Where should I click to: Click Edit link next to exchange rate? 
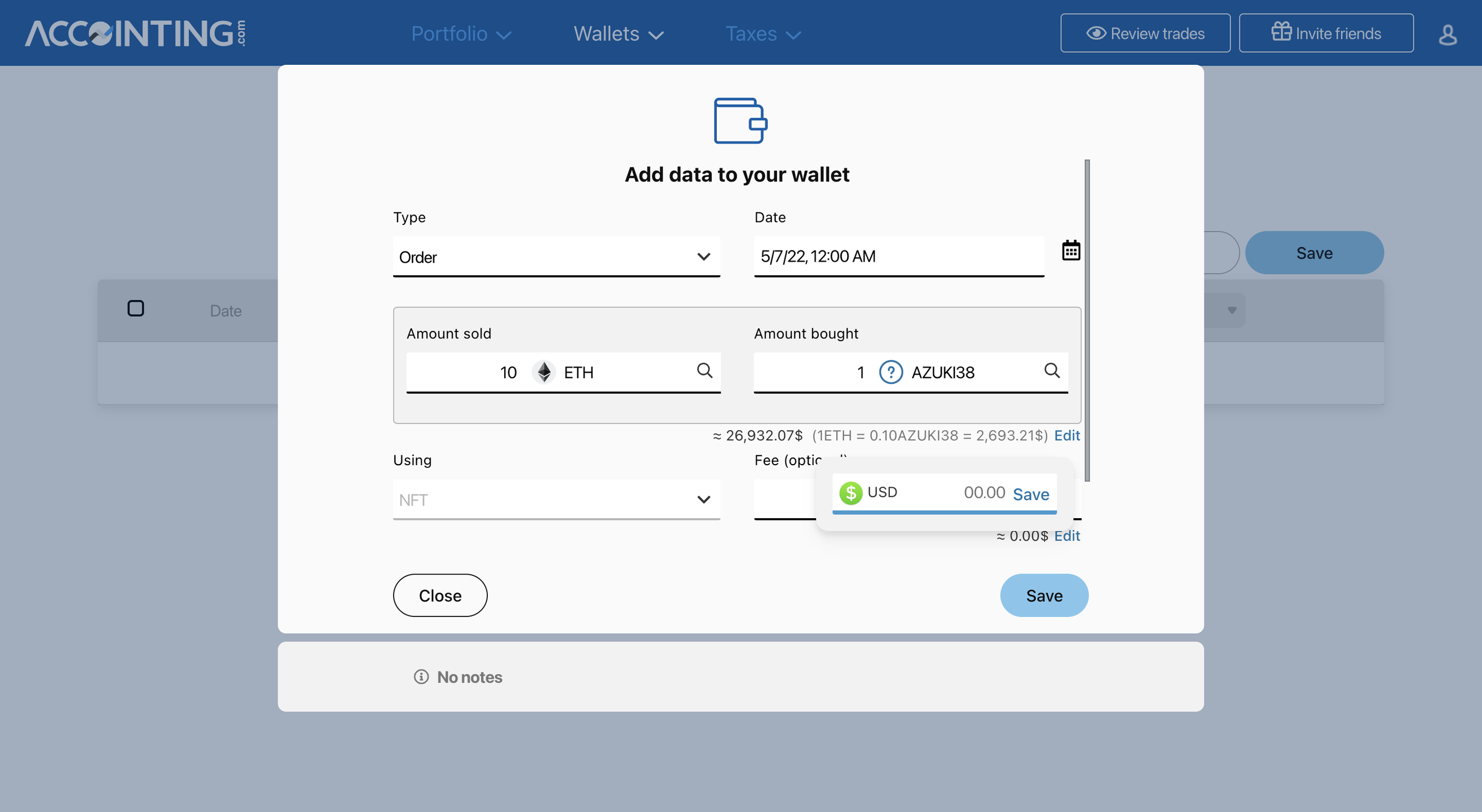(x=1066, y=435)
